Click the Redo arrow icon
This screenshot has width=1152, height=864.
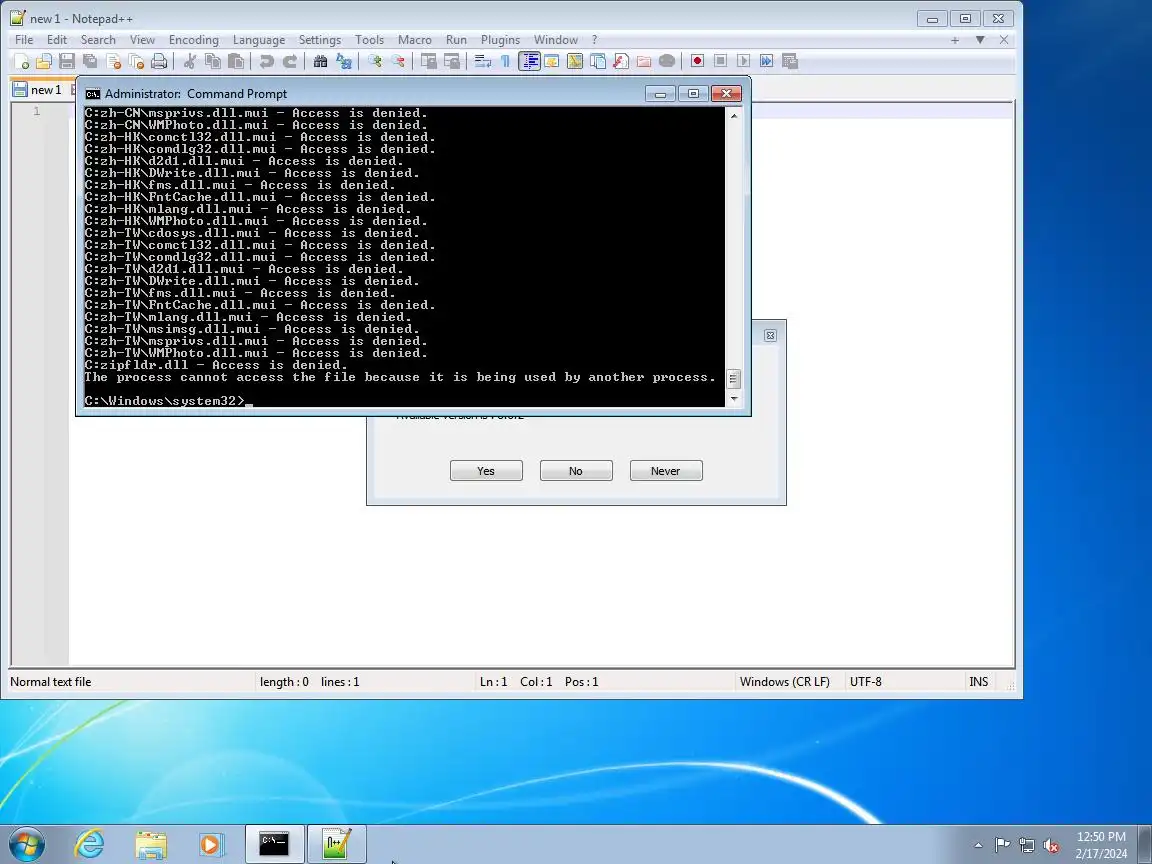click(x=289, y=62)
